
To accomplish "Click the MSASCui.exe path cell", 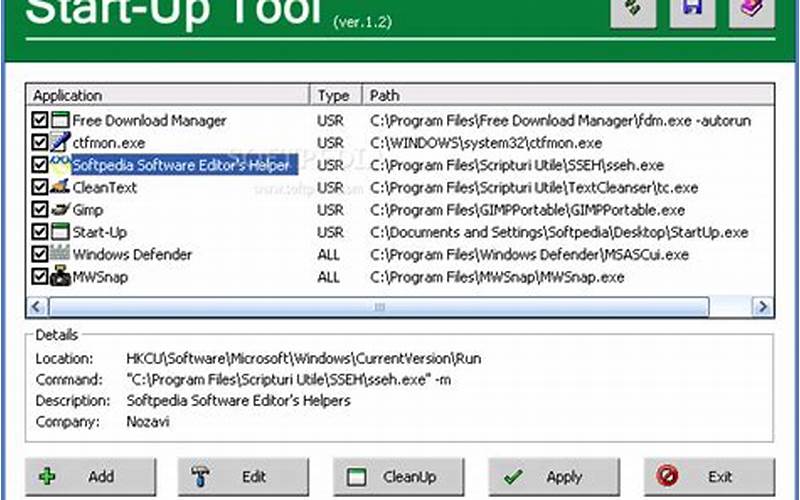I will tap(529, 255).
